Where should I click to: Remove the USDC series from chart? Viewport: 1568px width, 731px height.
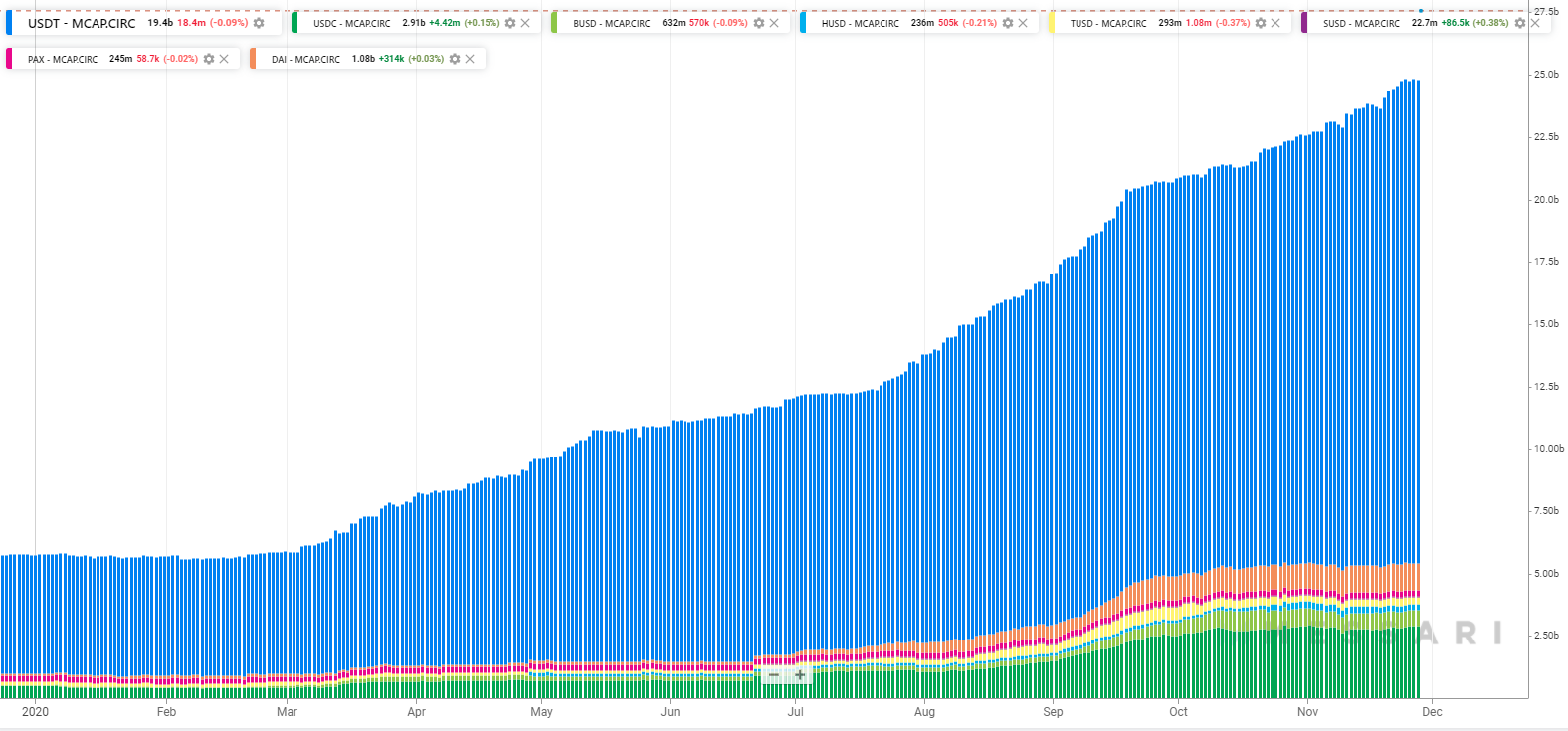pyautogui.click(x=525, y=23)
